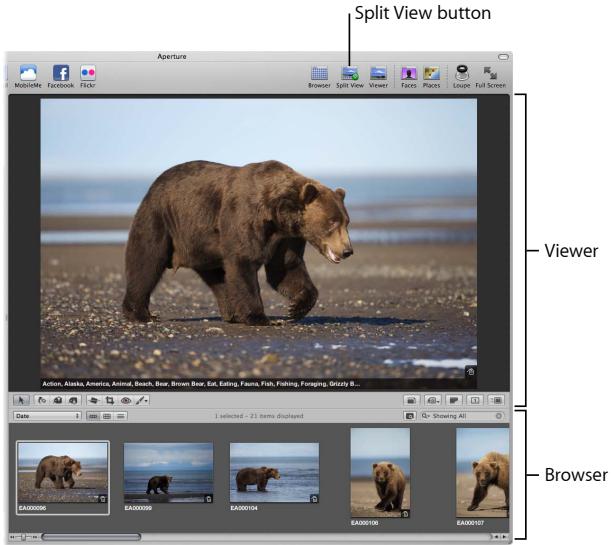Open the Quick Brushes pop-up menu
Viewport: 612px width, 545px height.
tap(142, 400)
